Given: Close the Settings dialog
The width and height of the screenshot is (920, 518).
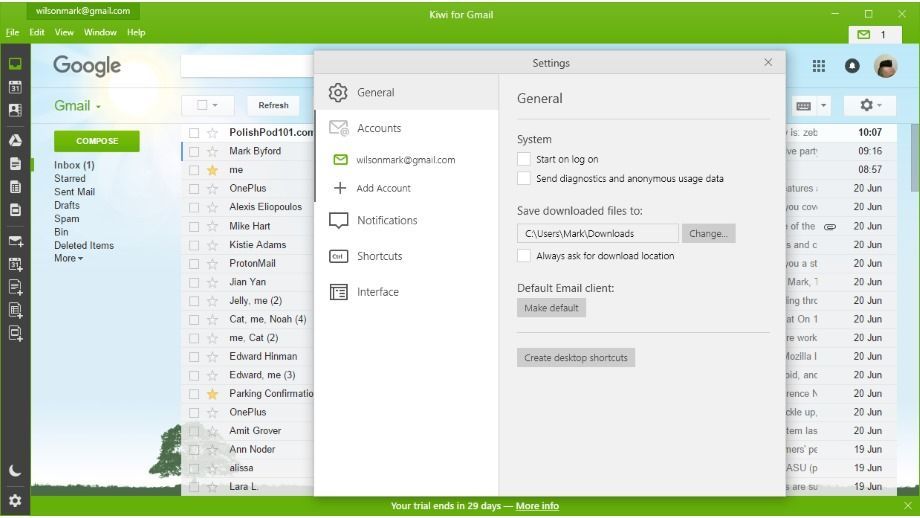Looking at the screenshot, I should click(x=768, y=62).
